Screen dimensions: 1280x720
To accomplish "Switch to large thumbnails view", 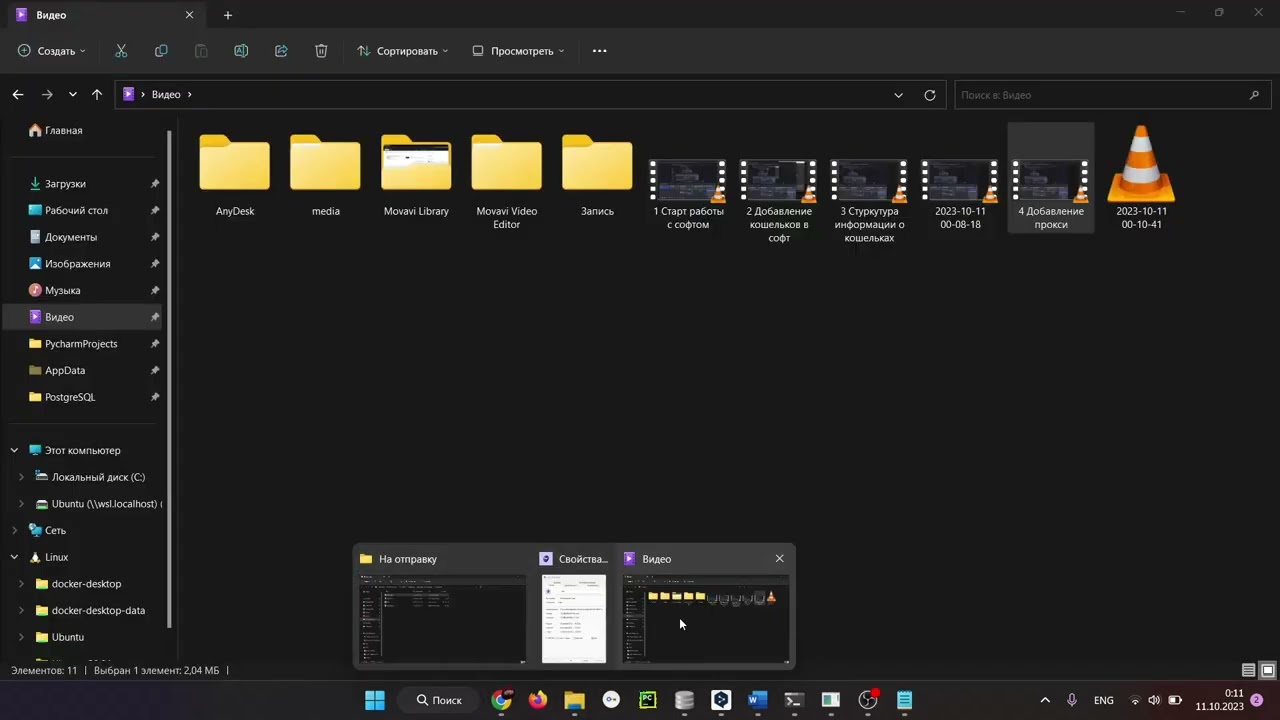I will tap(1268, 670).
